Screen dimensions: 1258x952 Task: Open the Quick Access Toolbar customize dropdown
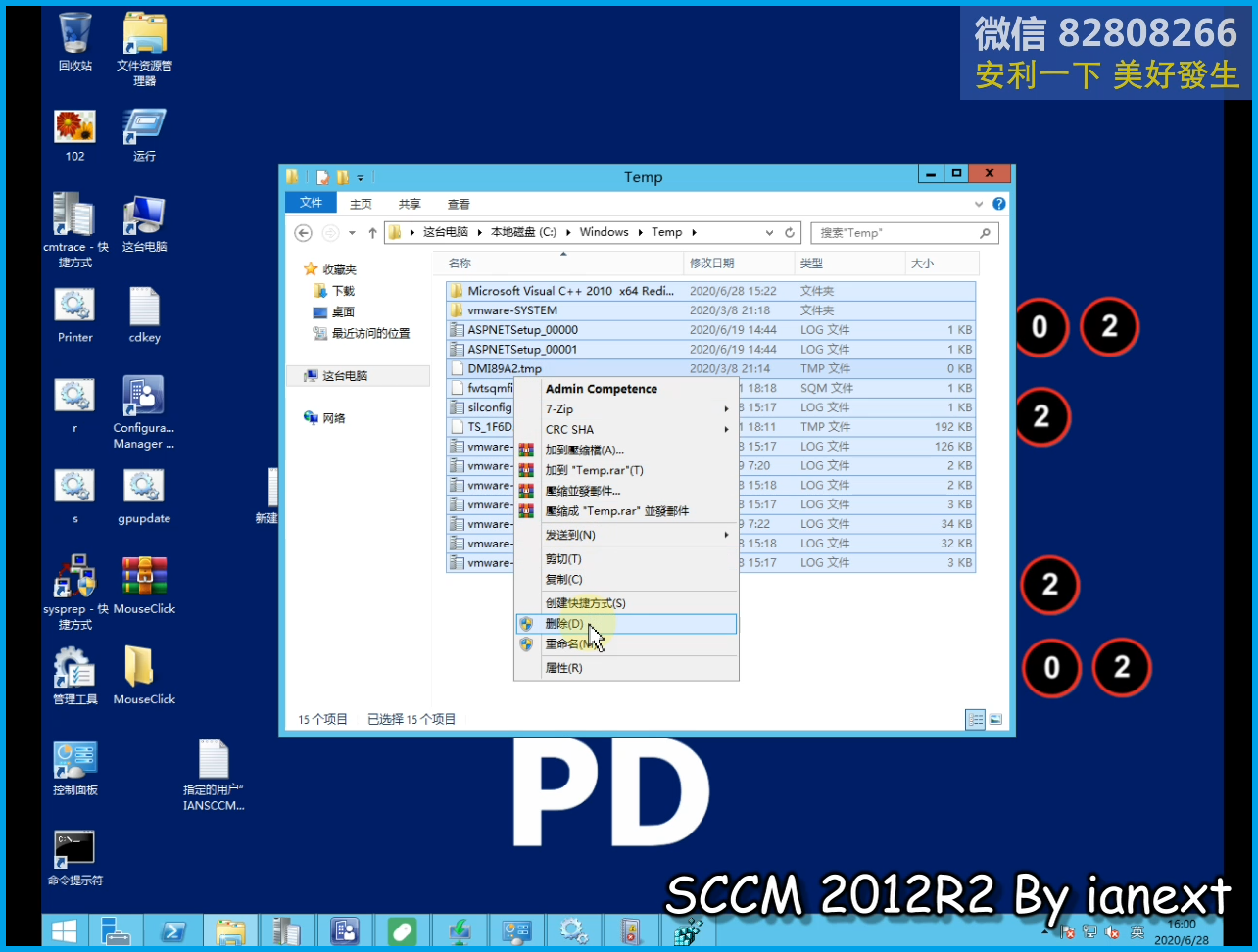click(x=361, y=178)
